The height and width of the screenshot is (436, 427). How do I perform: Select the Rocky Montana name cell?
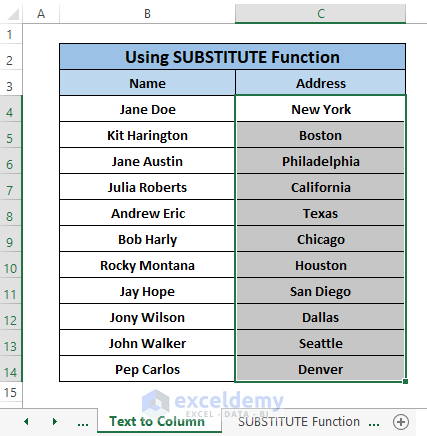(x=147, y=265)
